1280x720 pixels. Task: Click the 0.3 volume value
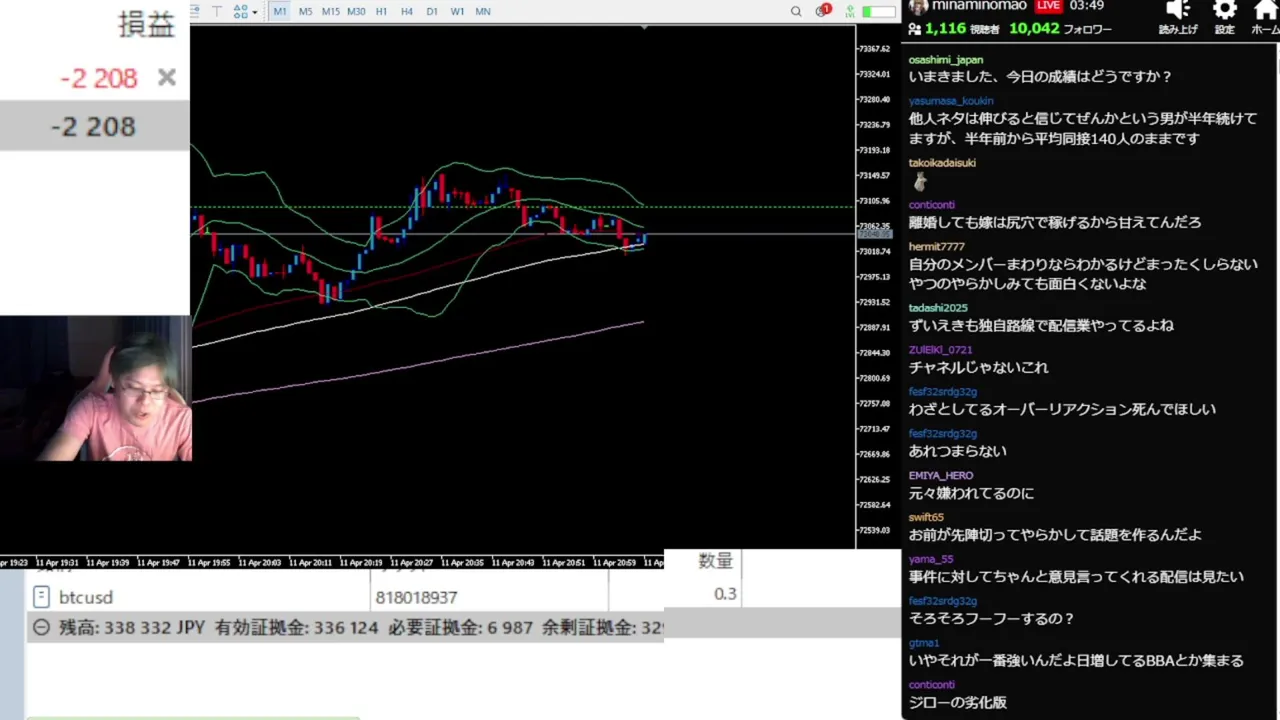tap(725, 594)
